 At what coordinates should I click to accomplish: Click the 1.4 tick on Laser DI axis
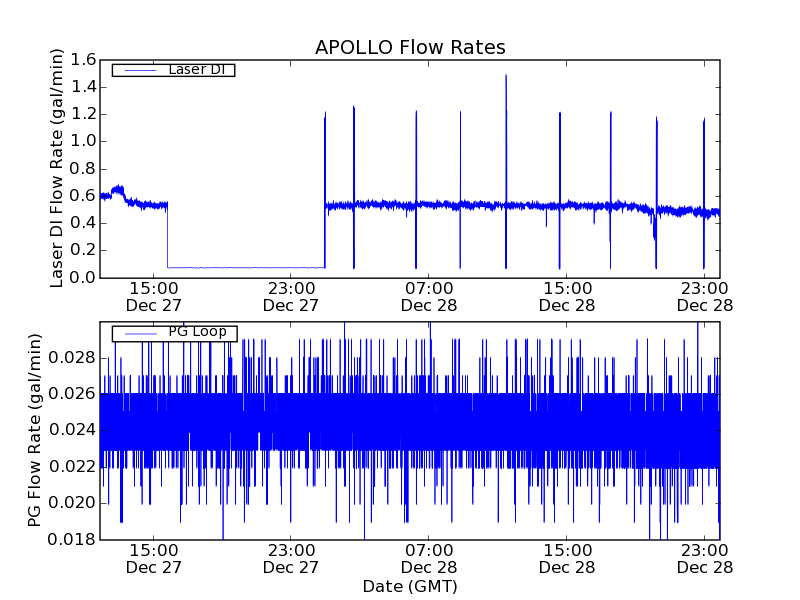[83, 87]
